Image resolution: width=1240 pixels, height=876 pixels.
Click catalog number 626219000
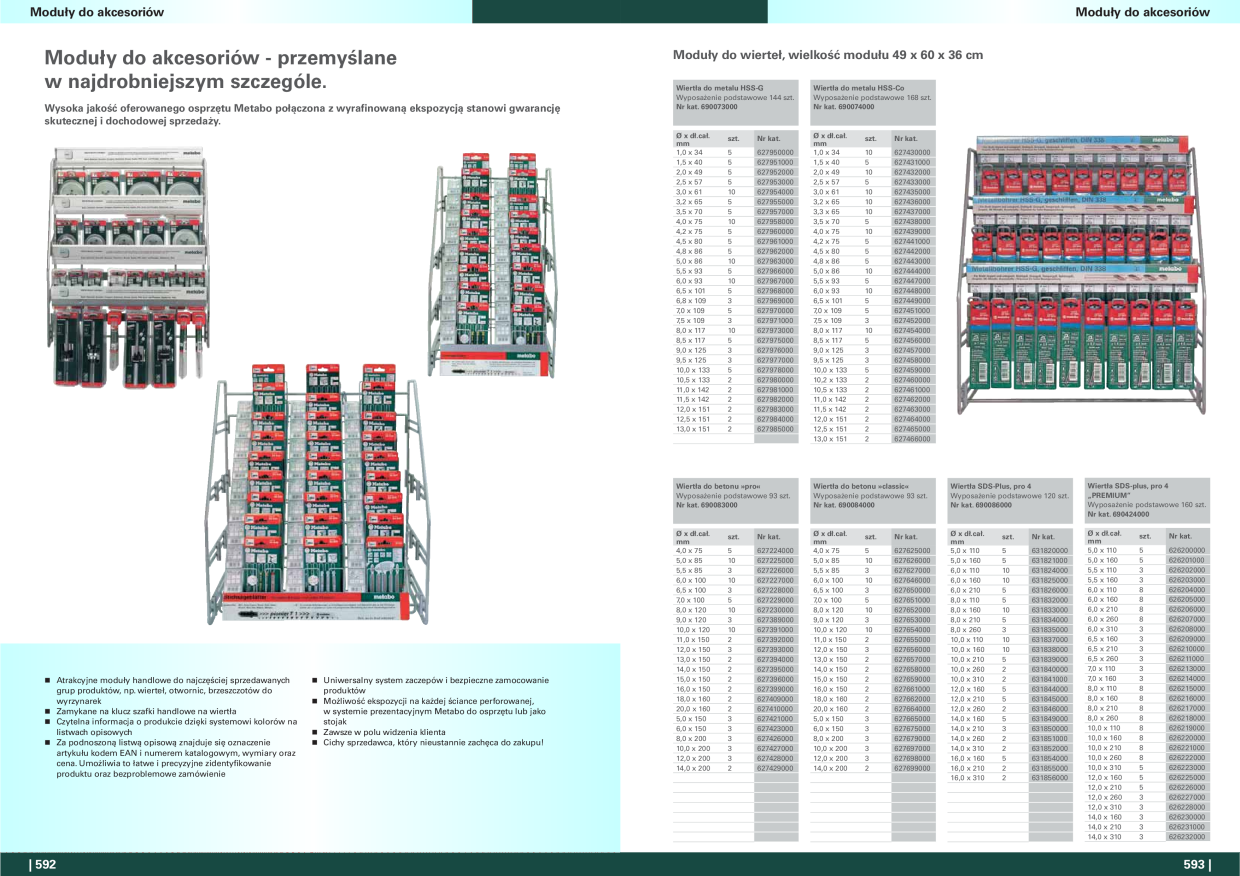1187,728
